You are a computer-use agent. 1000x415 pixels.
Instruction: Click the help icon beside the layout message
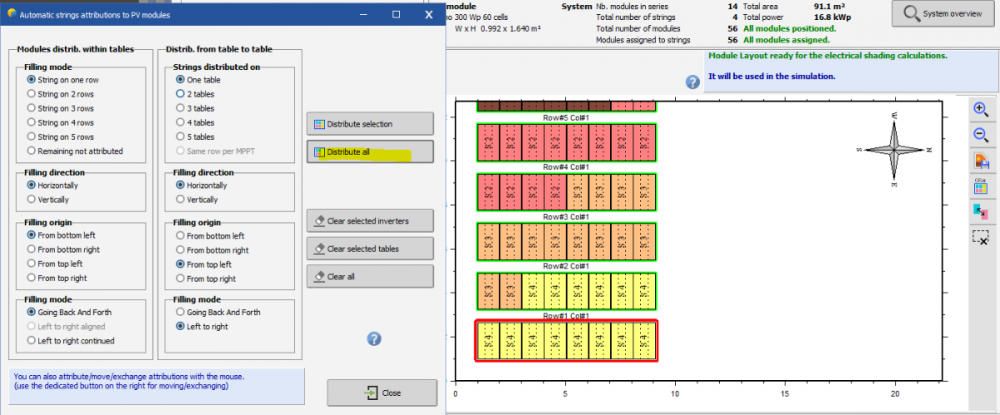(692, 81)
